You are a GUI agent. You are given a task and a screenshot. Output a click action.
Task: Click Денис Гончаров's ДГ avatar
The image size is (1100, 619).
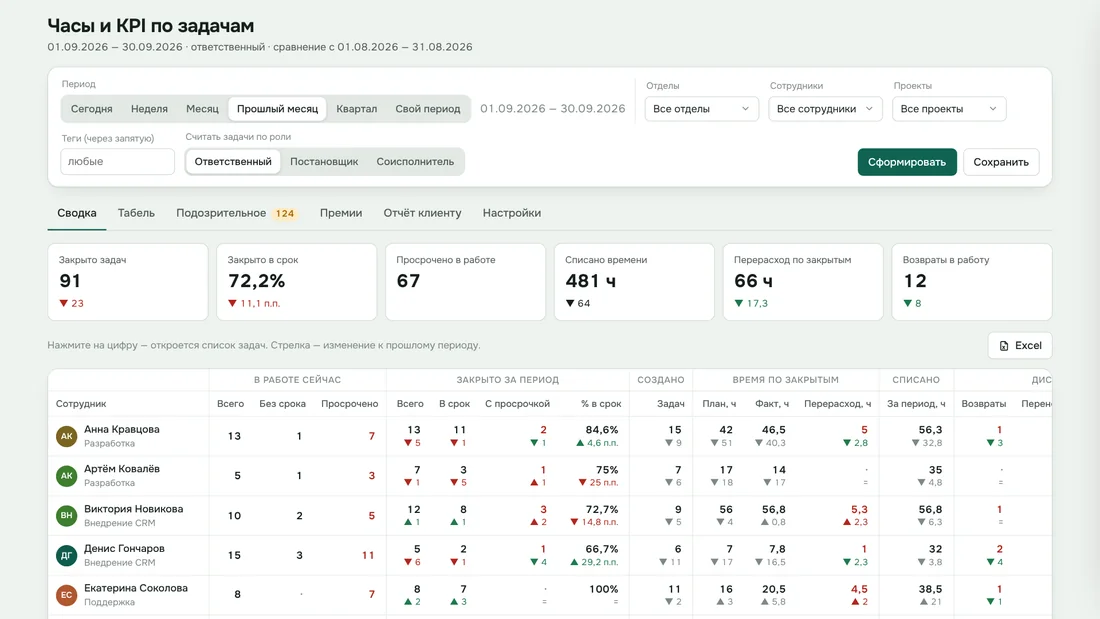(x=67, y=555)
